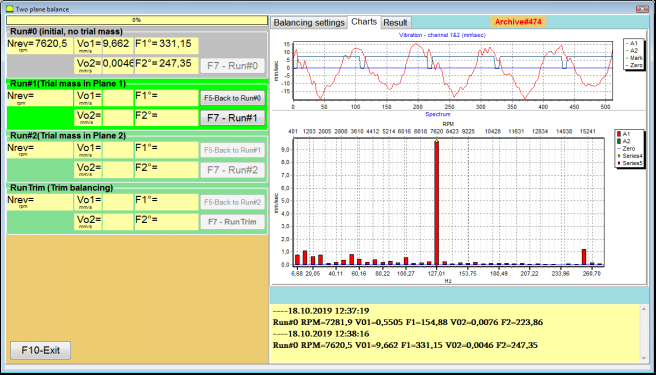The width and height of the screenshot is (656, 375).
Task: Click the F7 - Run#2 button
Action: 232,170
